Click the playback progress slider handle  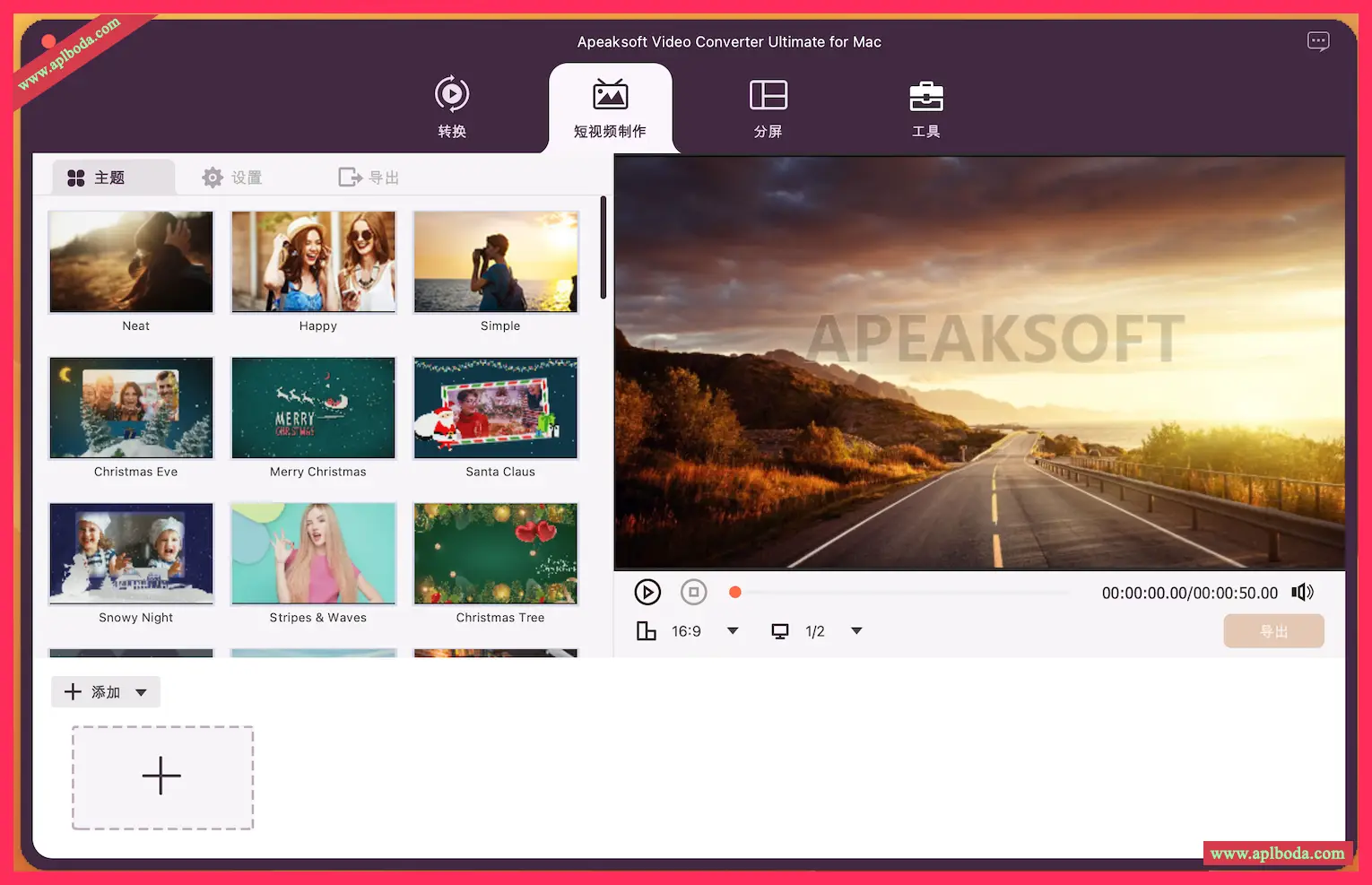click(x=735, y=593)
